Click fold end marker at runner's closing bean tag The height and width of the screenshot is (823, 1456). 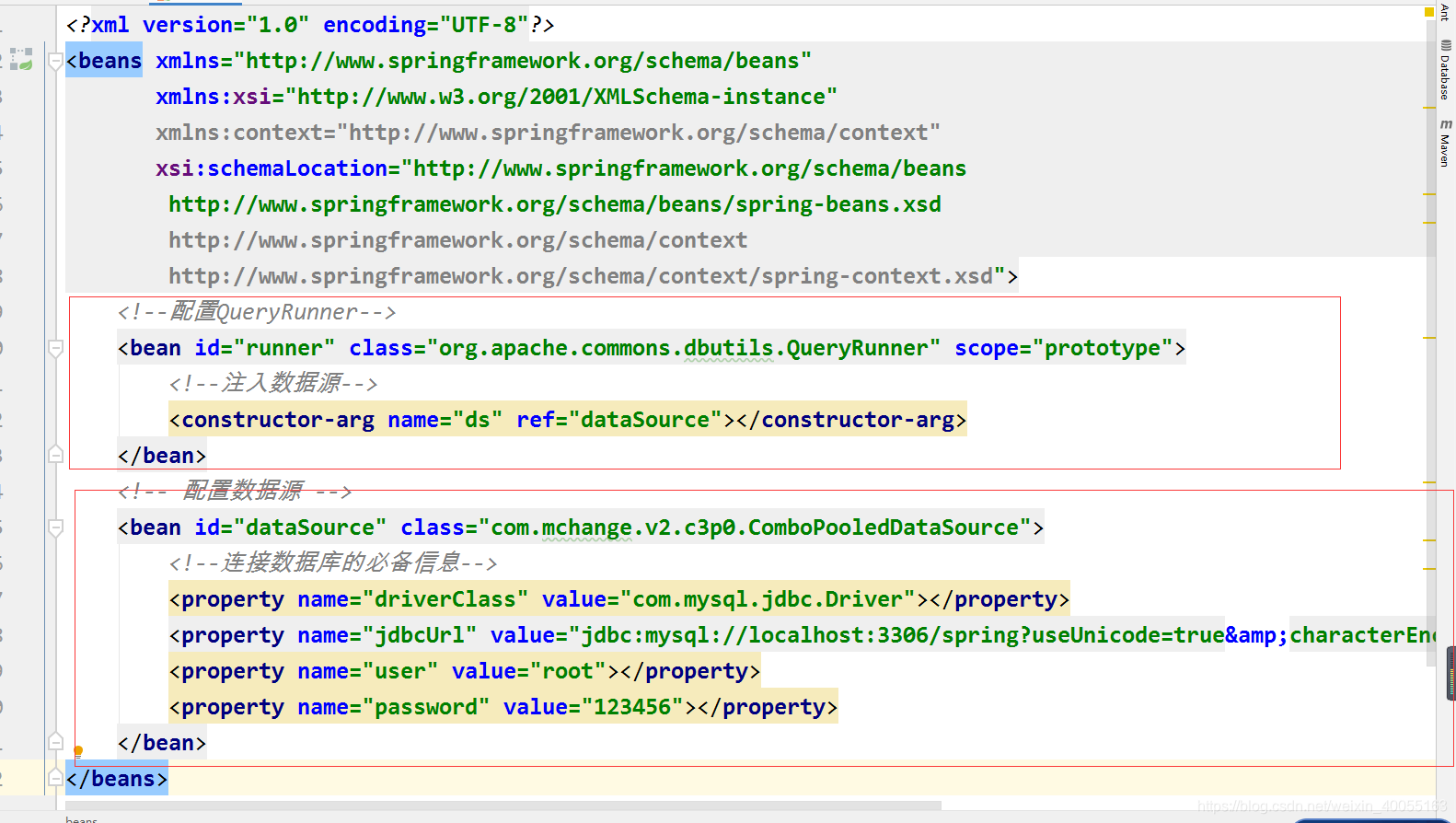(55, 455)
